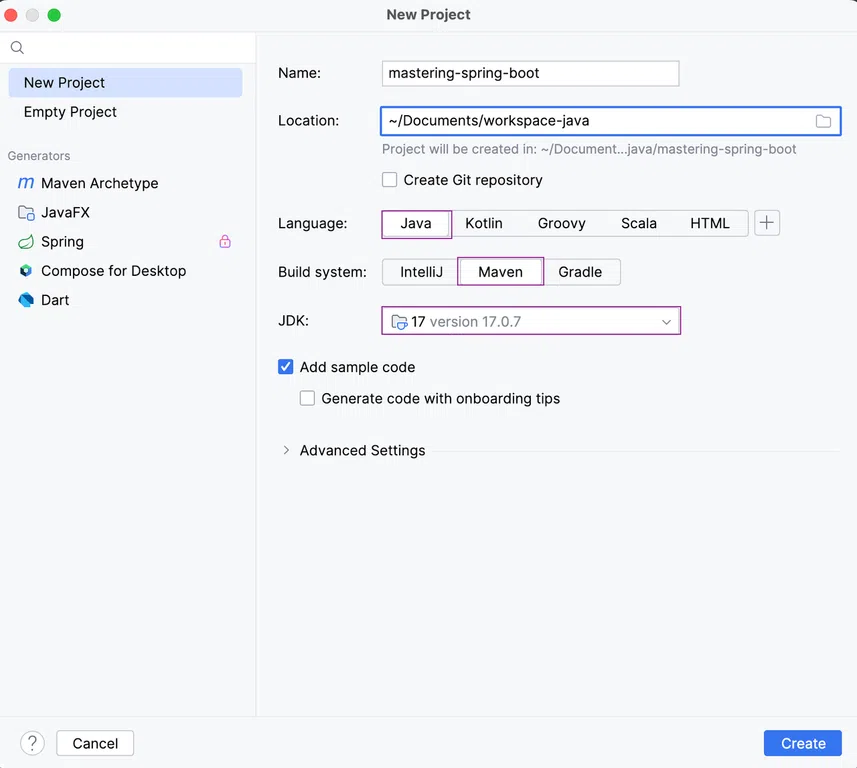Uncheck Add sample code
Viewport: 857px width, 768px height.
(285, 367)
